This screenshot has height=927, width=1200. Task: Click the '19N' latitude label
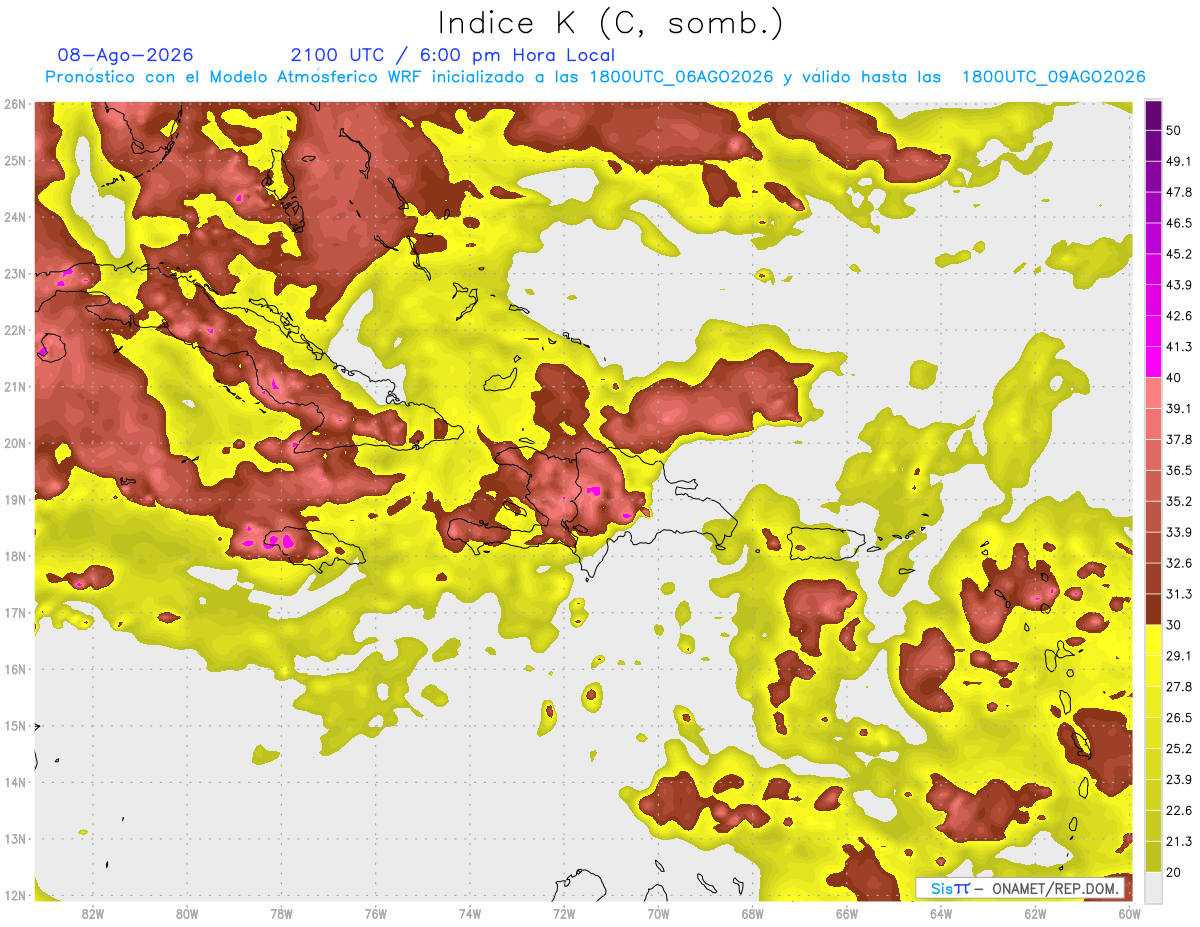click(15, 500)
